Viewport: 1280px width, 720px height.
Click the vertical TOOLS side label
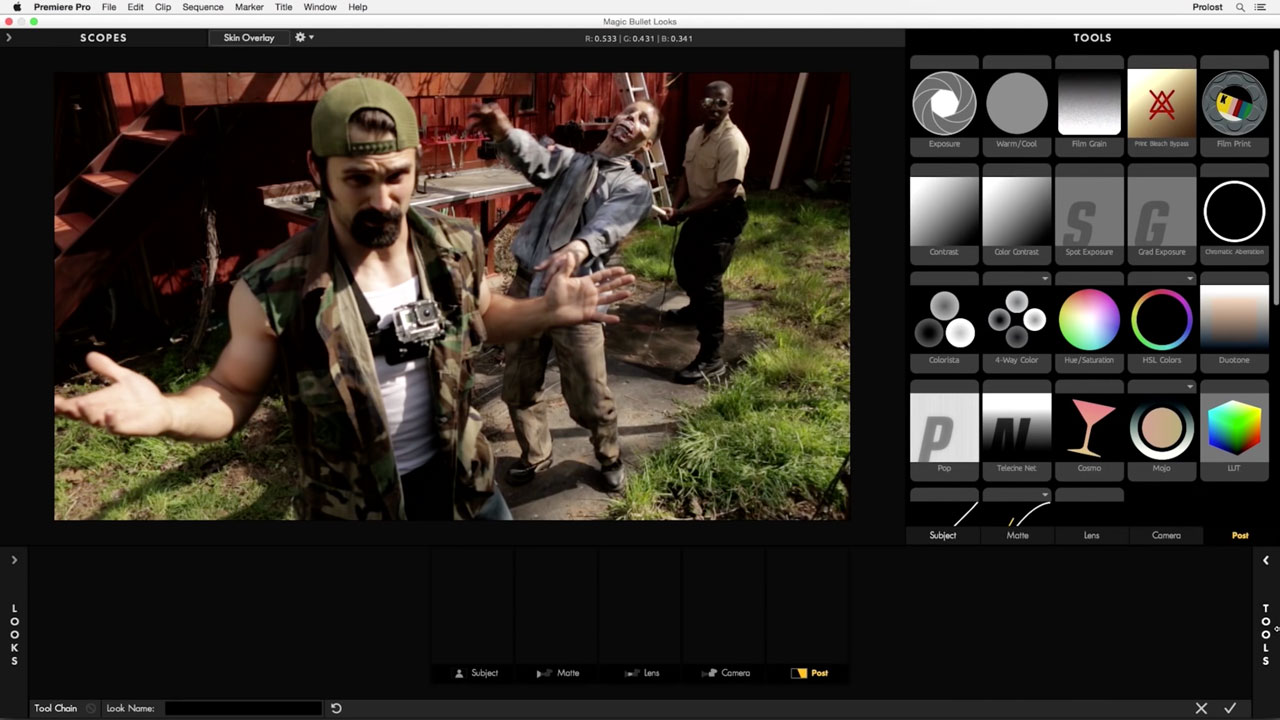tap(1265, 634)
